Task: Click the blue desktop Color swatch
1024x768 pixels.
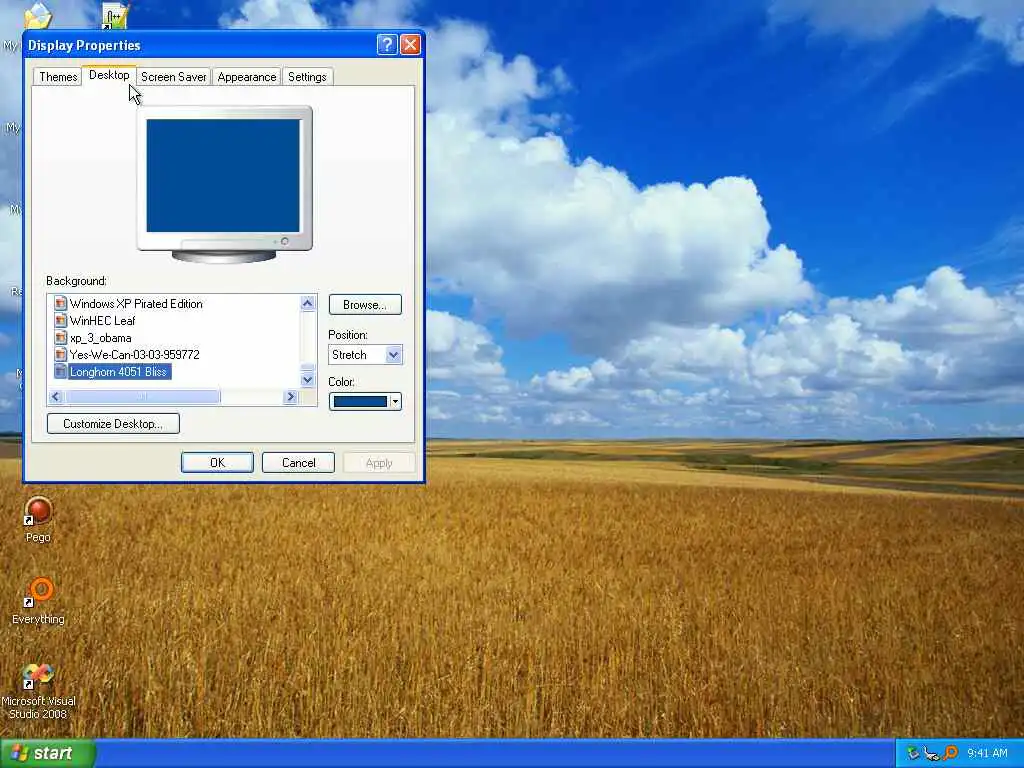Action: coord(360,402)
